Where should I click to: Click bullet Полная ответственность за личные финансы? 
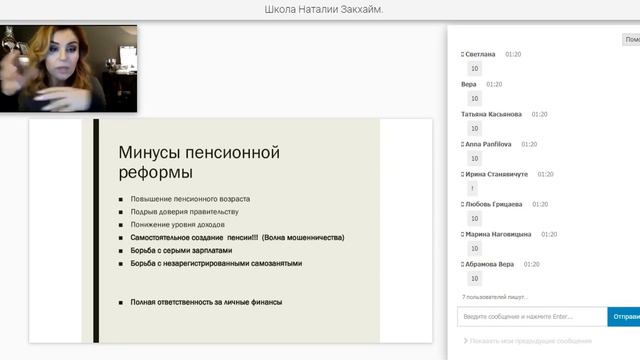pyautogui.click(x=206, y=302)
